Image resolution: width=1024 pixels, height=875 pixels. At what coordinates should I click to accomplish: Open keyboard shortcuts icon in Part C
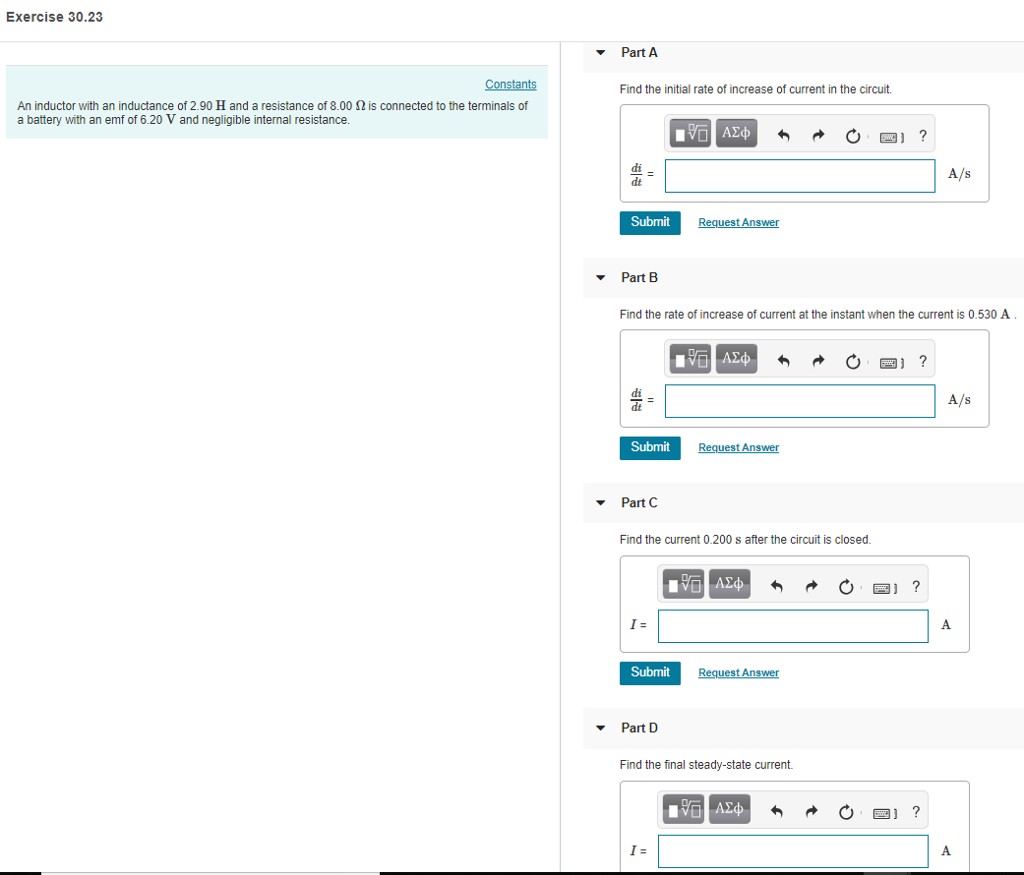tap(884, 588)
